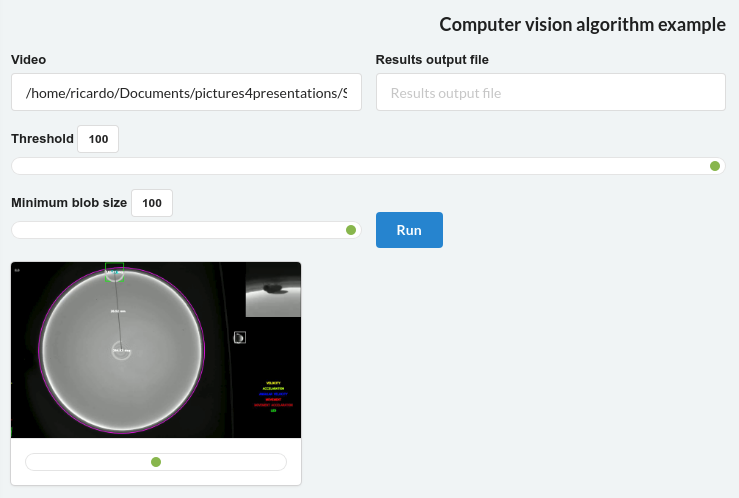Click the Results output file field
This screenshot has height=498, width=739.
(x=550, y=92)
